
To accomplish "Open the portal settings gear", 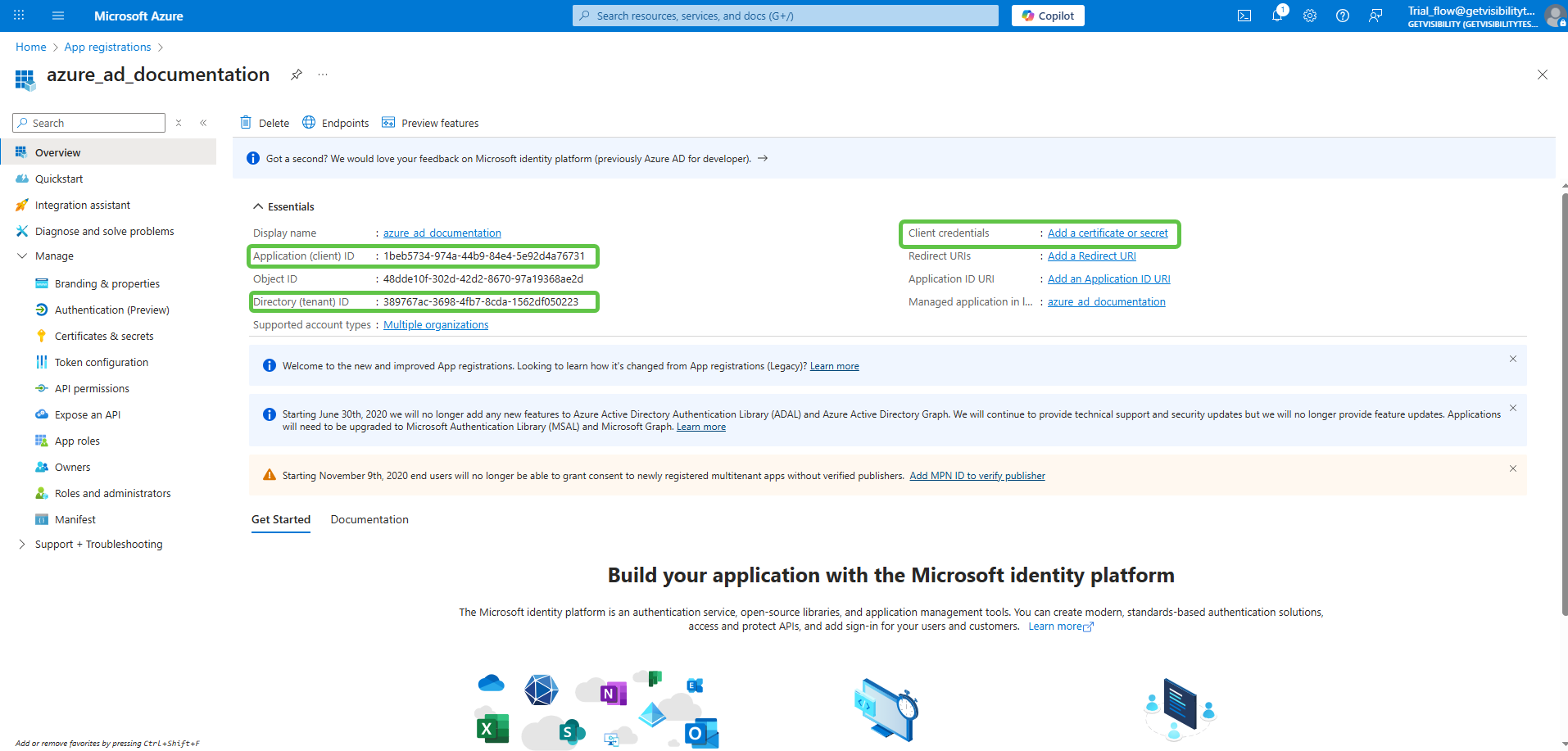I will pos(1309,16).
